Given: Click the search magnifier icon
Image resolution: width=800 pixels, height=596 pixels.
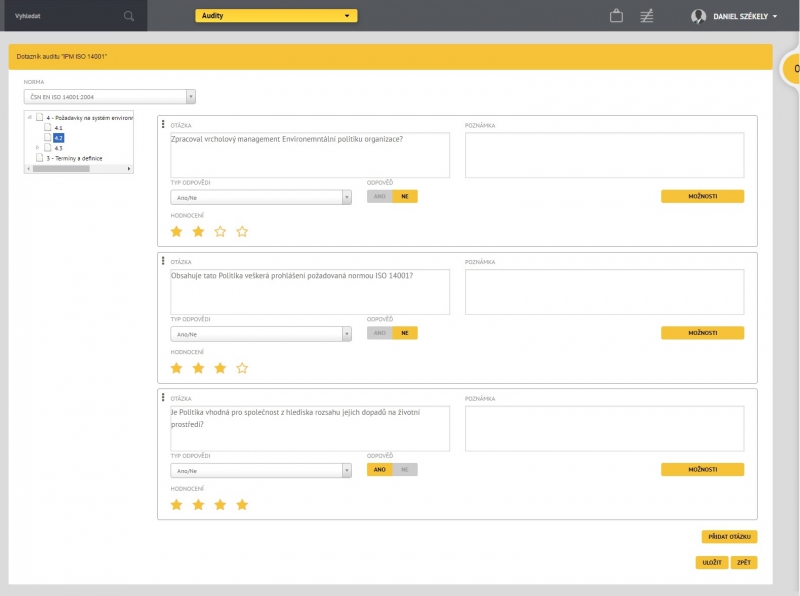Looking at the screenshot, I should [x=128, y=16].
